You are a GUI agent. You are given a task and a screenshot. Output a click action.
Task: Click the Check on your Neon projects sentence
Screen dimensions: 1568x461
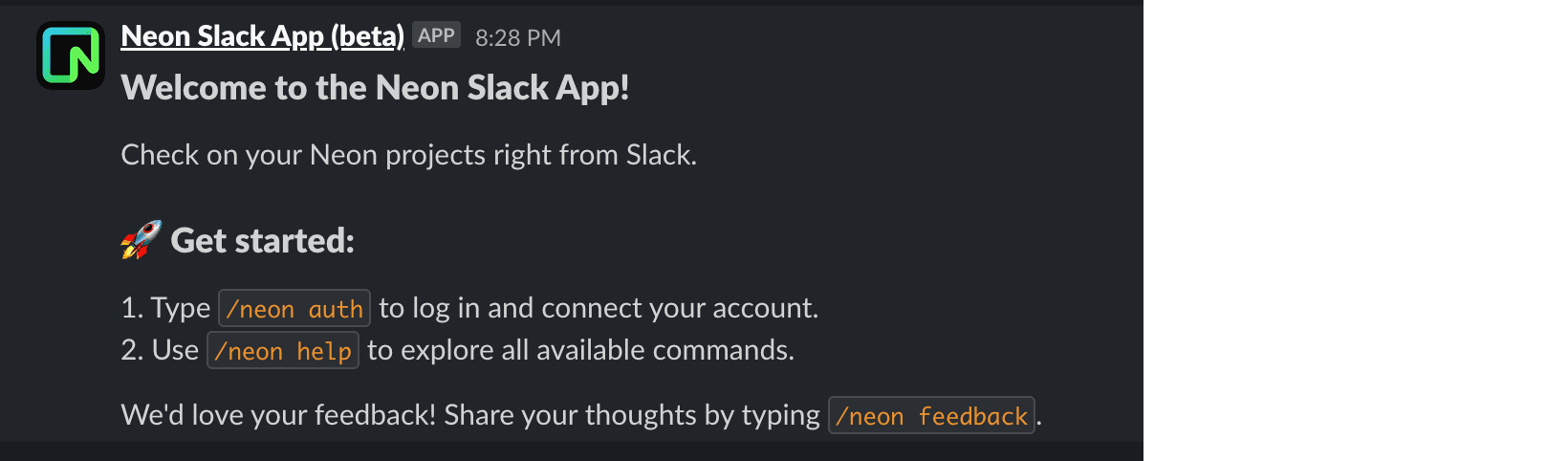tap(408, 155)
